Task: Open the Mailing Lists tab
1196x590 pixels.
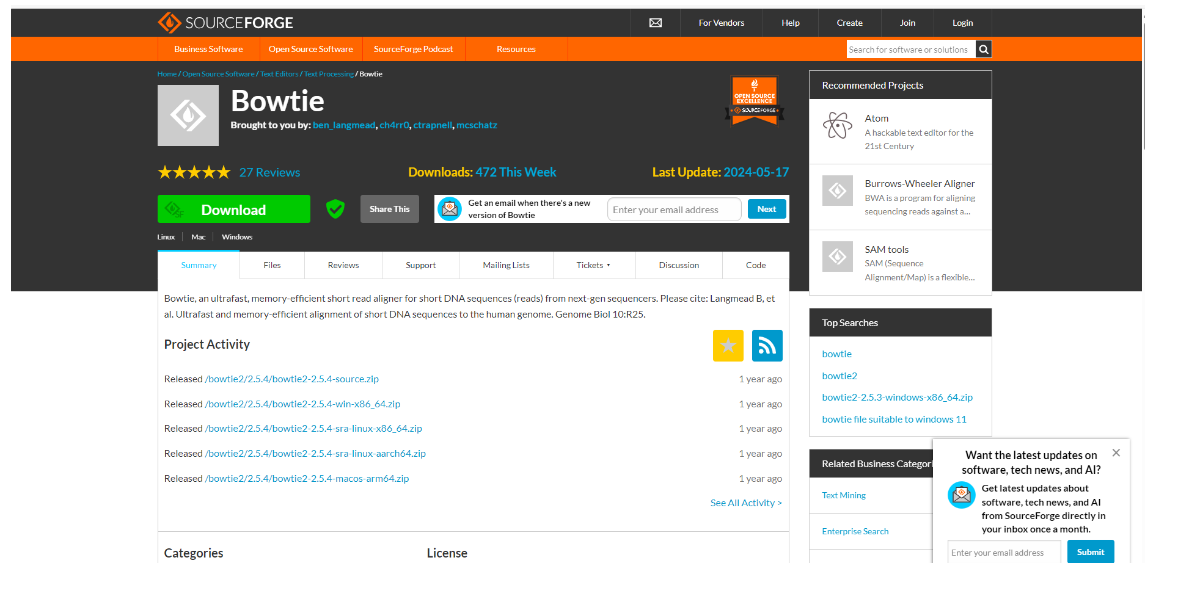Action: pos(506,265)
